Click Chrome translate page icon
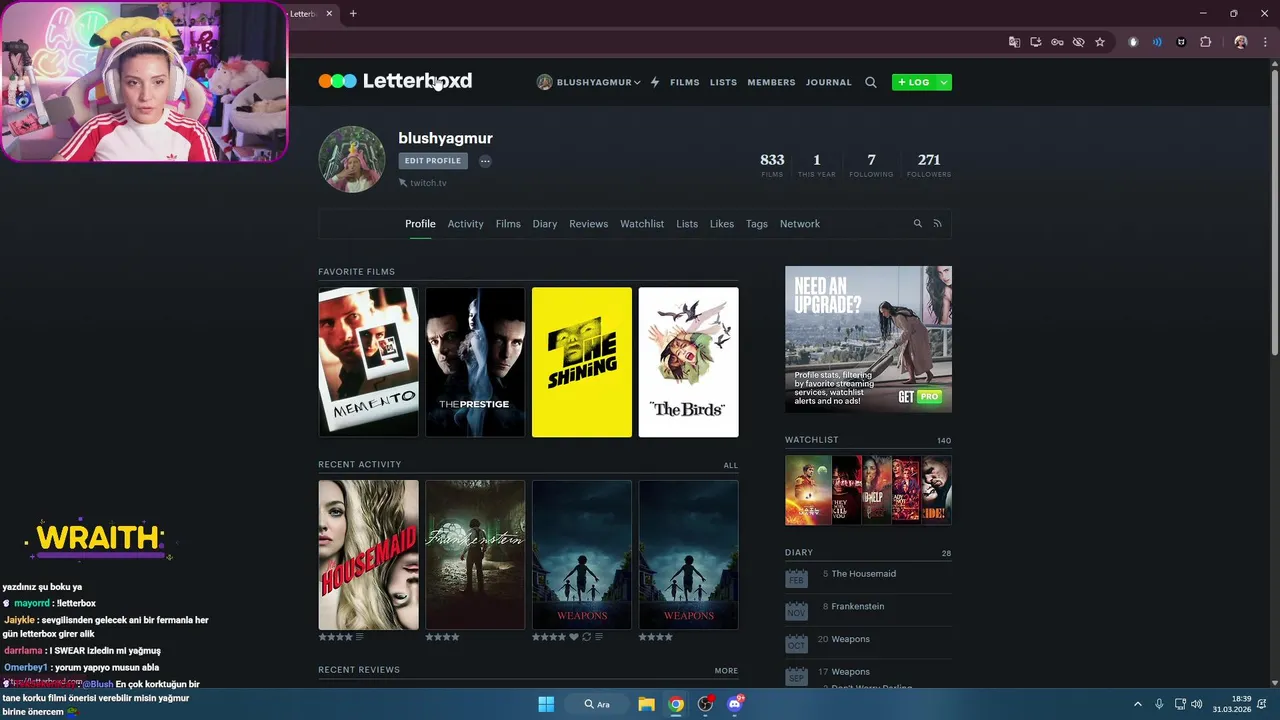The width and height of the screenshot is (1280, 720). click(1014, 42)
